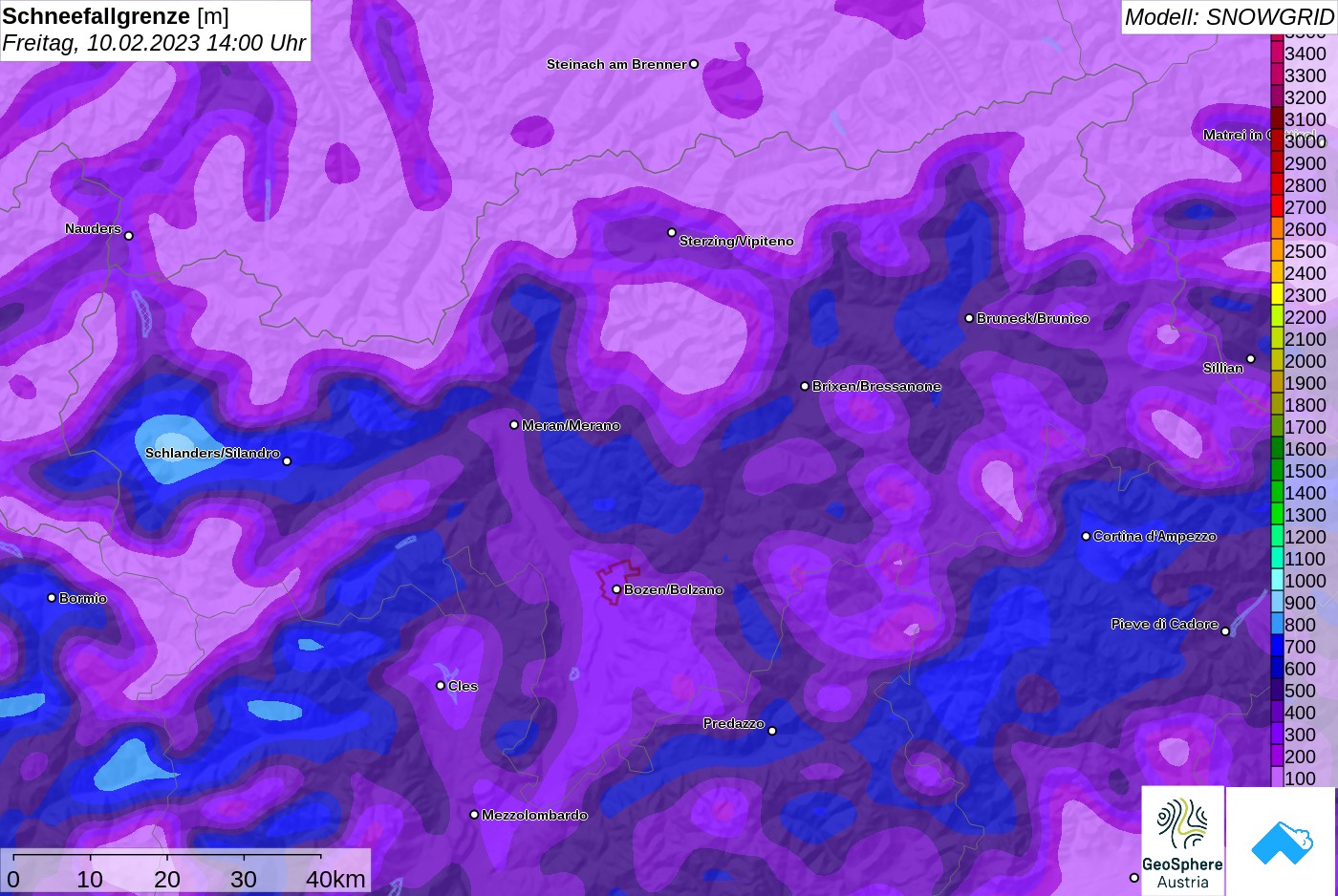Viewport: 1338px width, 896px height.
Task: Pick the legend color swatch for 1000
Action: (1277, 580)
